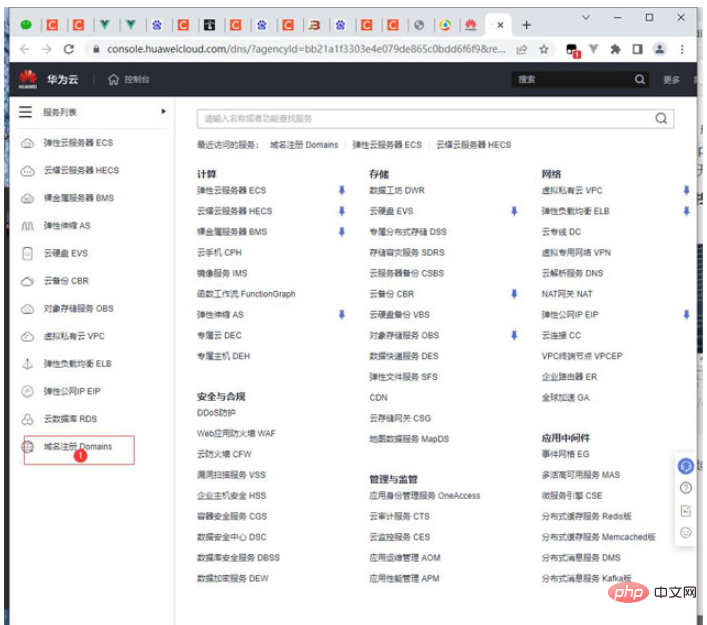Viewport: 707px width, 625px height.
Task: Unpin HECS in the compute list
Action: coord(342,211)
